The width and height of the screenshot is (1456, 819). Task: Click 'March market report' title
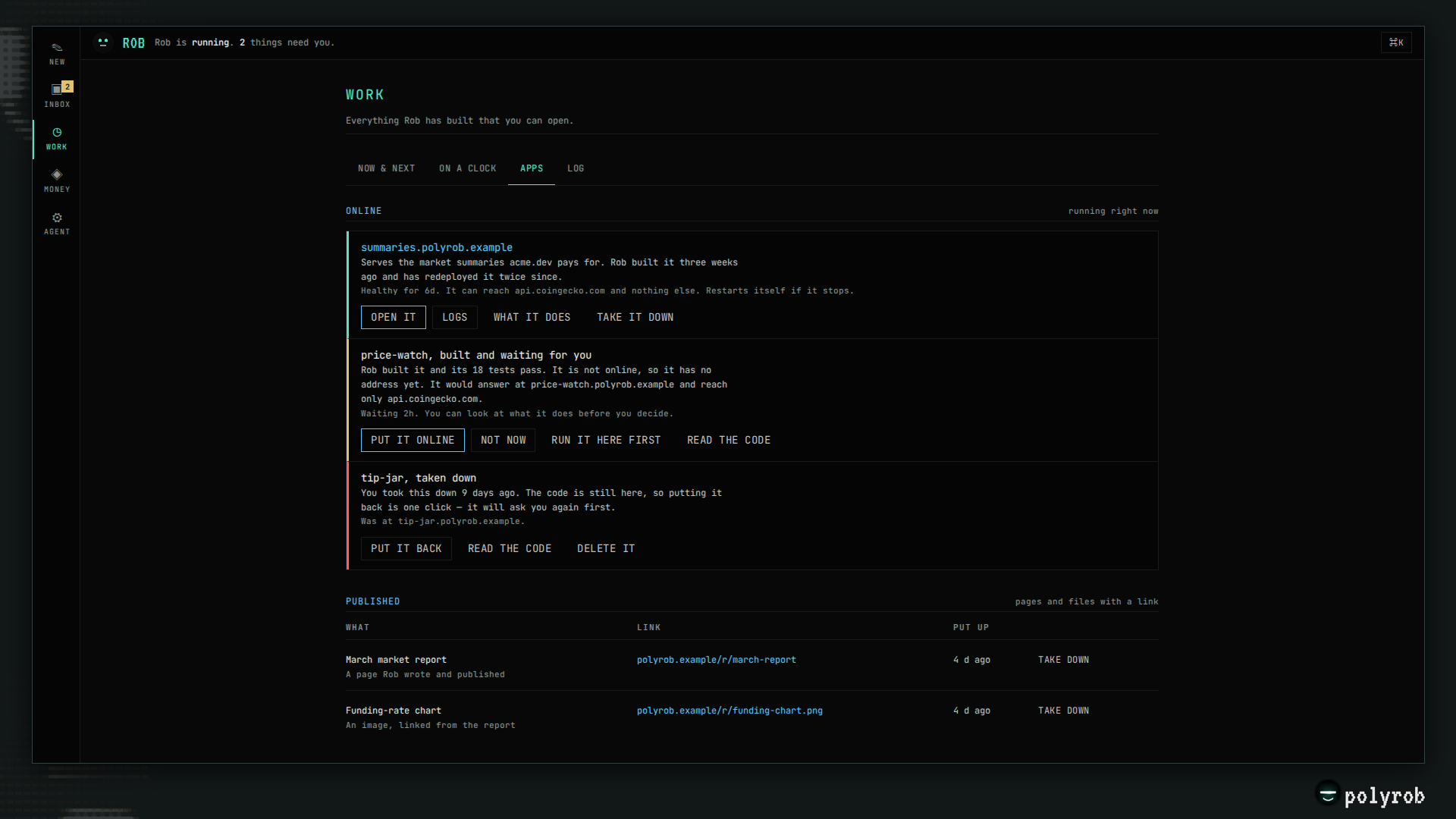click(396, 660)
